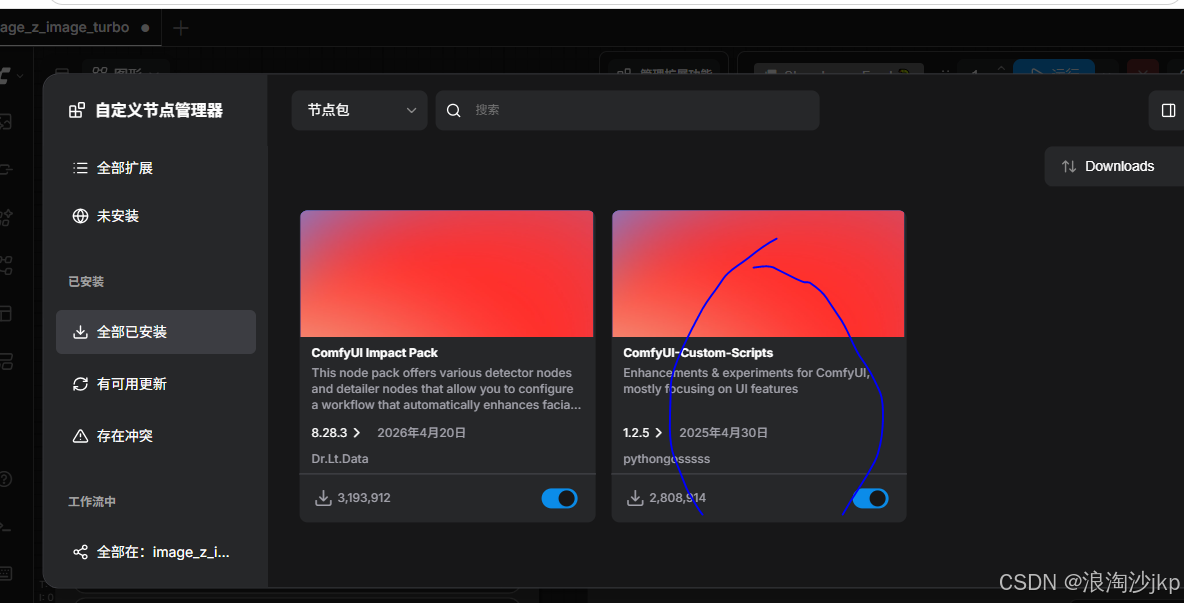This screenshot has height=603, width=1184.
Task: Click the ComfyUI Impact Pack title
Action: pyautogui.click(x=375, y=352)
